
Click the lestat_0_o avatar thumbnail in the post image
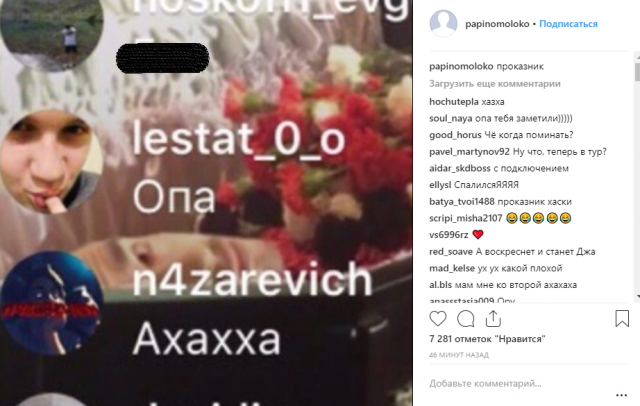(x=51, y=162)
